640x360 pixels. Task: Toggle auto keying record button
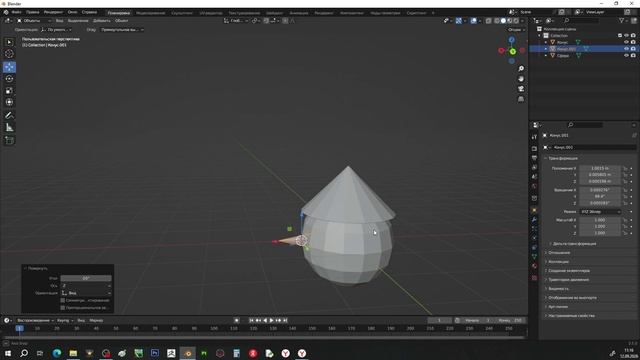[236, 320]
